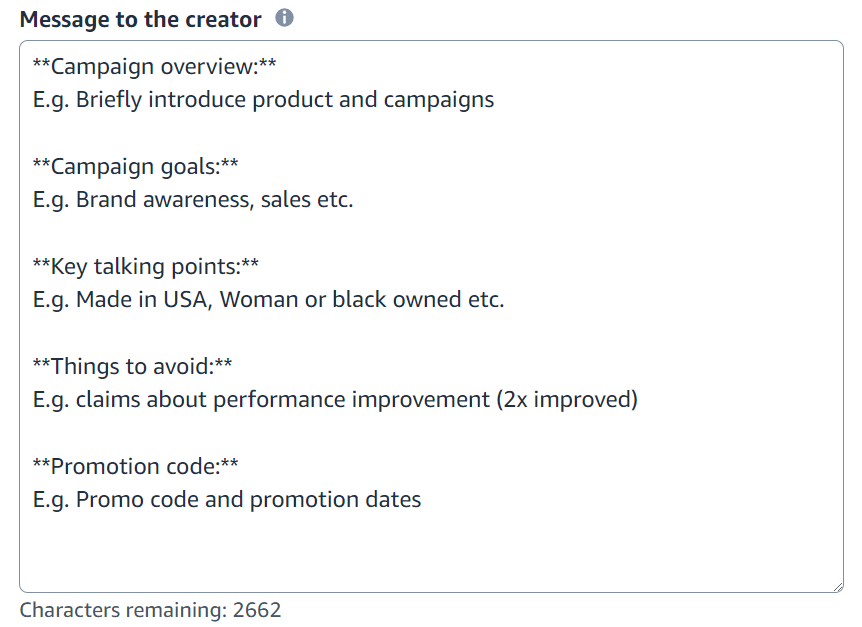Click the blank line above '**Key talking points:**'
Screen dimensions: 862x627
(432, 233)
